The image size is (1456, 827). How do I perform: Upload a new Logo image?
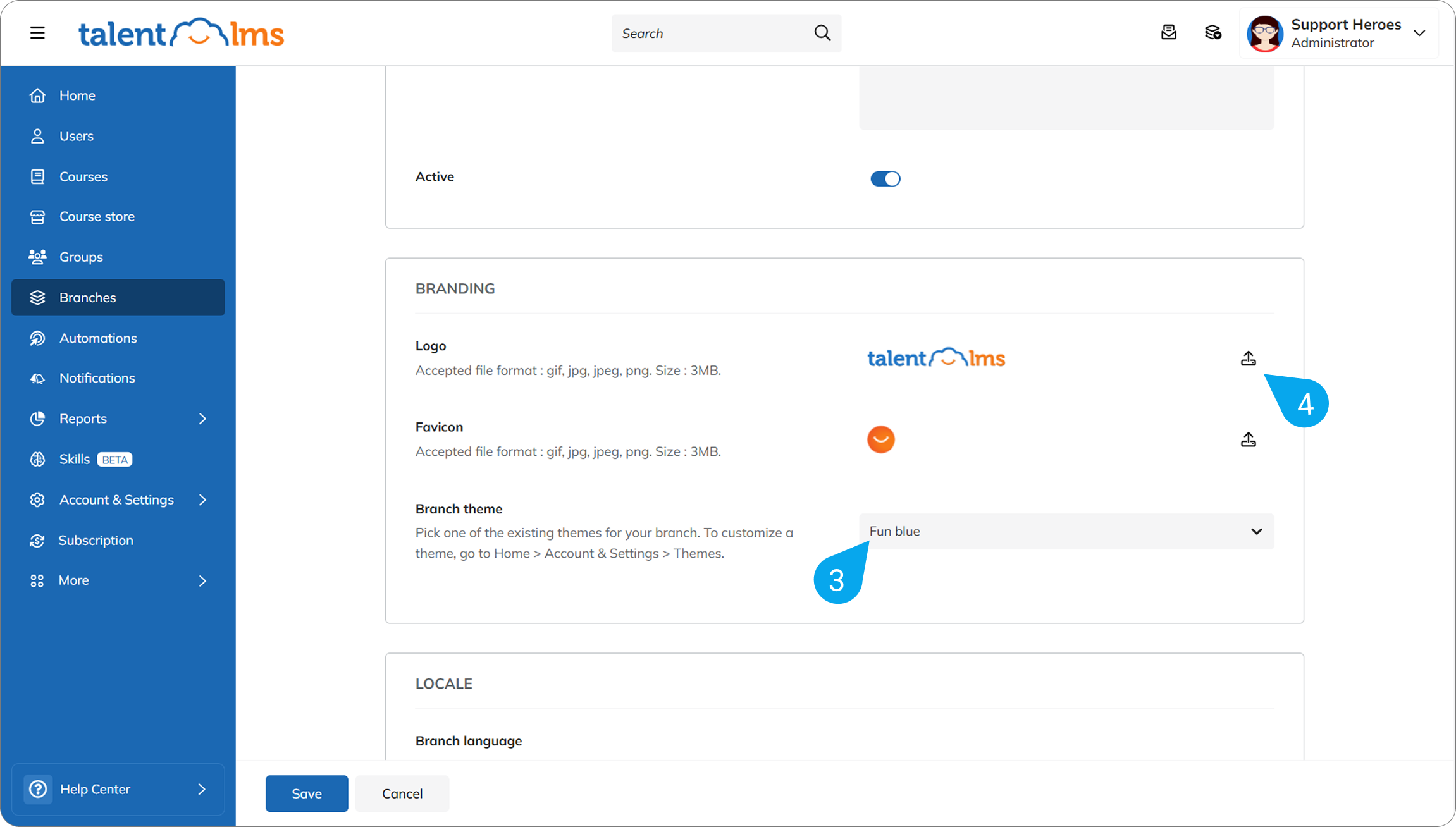click(1248, 358)
